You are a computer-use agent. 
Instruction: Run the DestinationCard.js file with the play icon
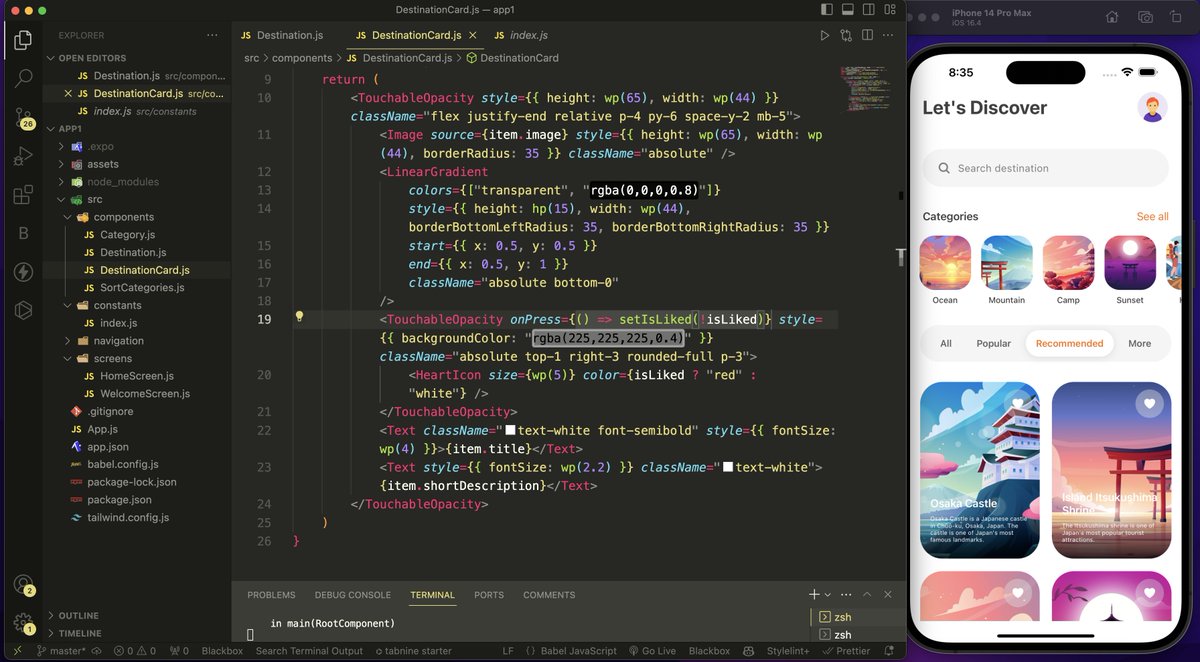point(825,34)
